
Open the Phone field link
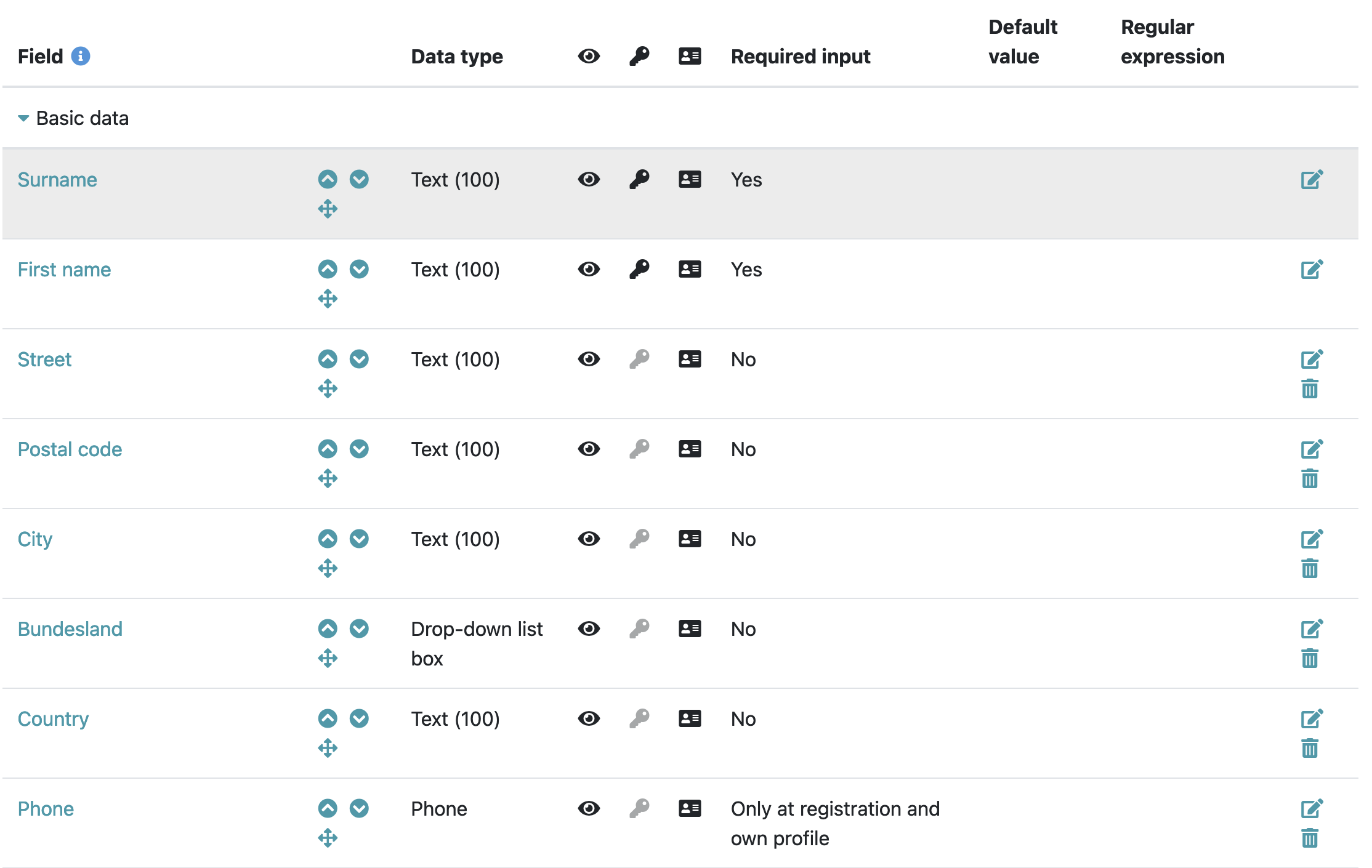click(x=46, y=809)
